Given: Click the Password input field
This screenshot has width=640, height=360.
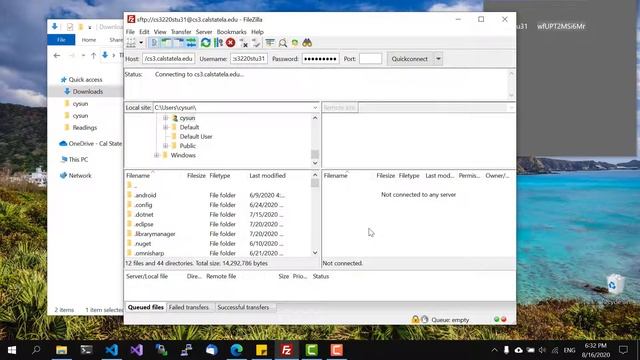Looking at the screenshot, I should tap(320, 59).
